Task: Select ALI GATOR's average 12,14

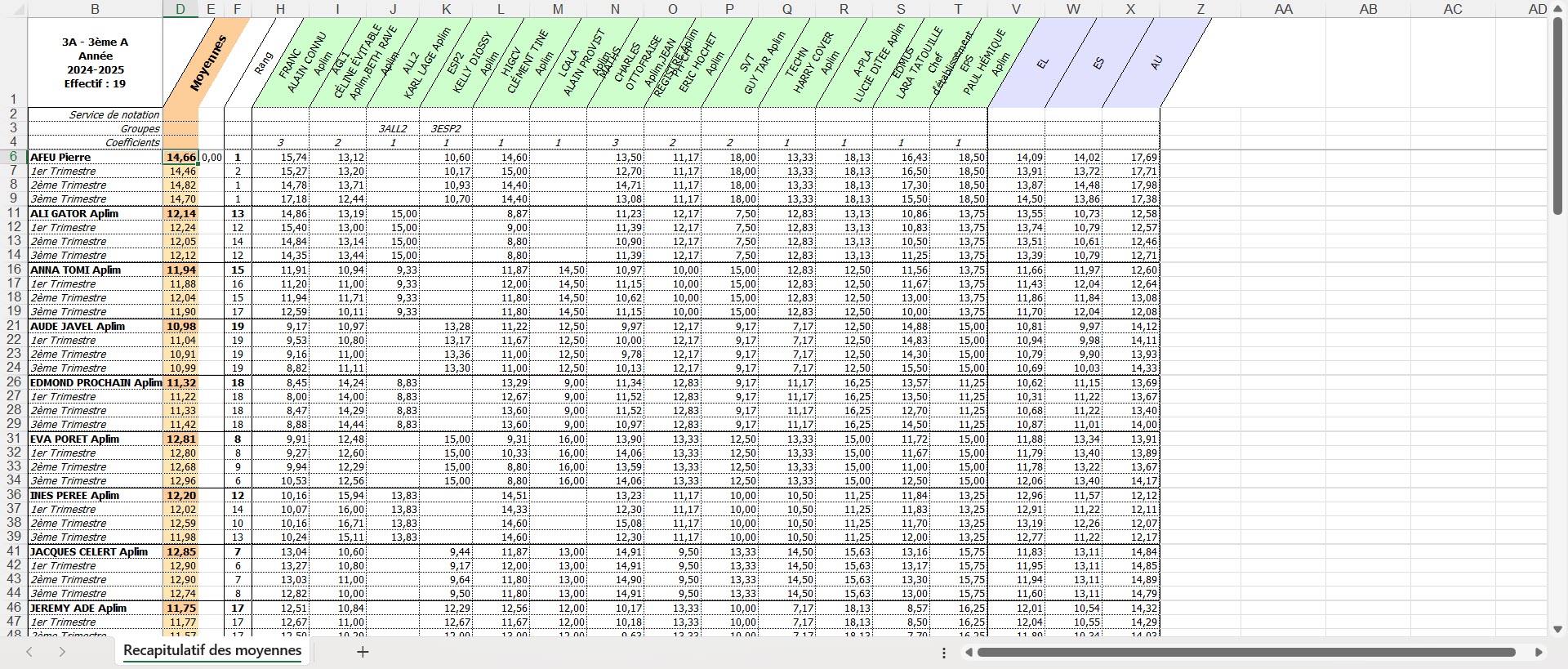Action: coord(180,213)
